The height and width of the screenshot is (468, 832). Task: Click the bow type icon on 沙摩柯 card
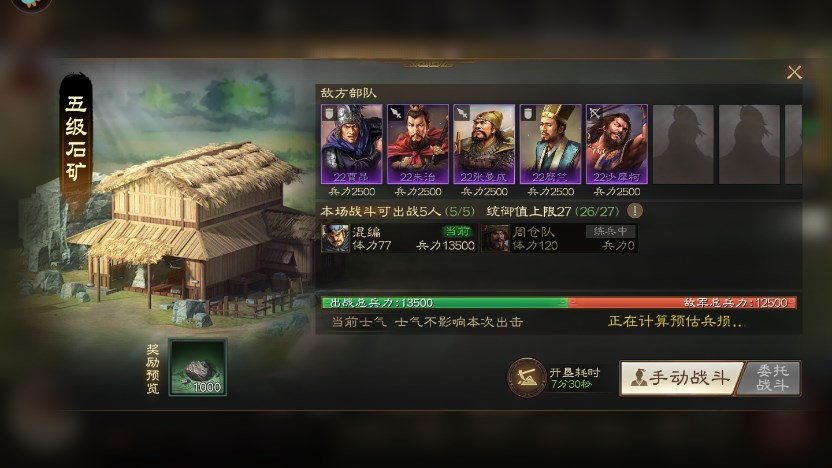pyautogui.click(x=594, y=112)
